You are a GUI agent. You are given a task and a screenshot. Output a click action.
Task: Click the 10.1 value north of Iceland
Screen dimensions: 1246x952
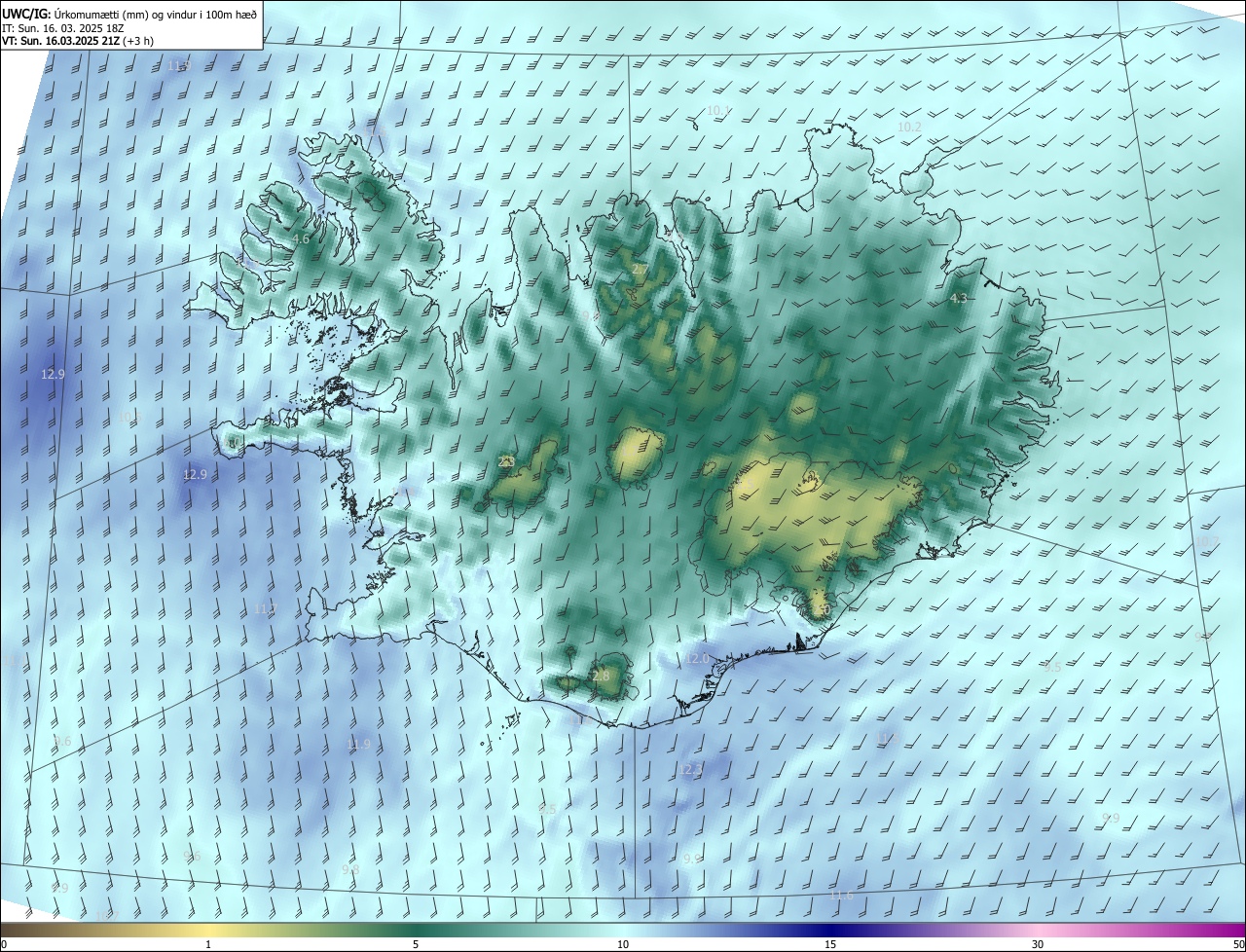pos(718,111)
